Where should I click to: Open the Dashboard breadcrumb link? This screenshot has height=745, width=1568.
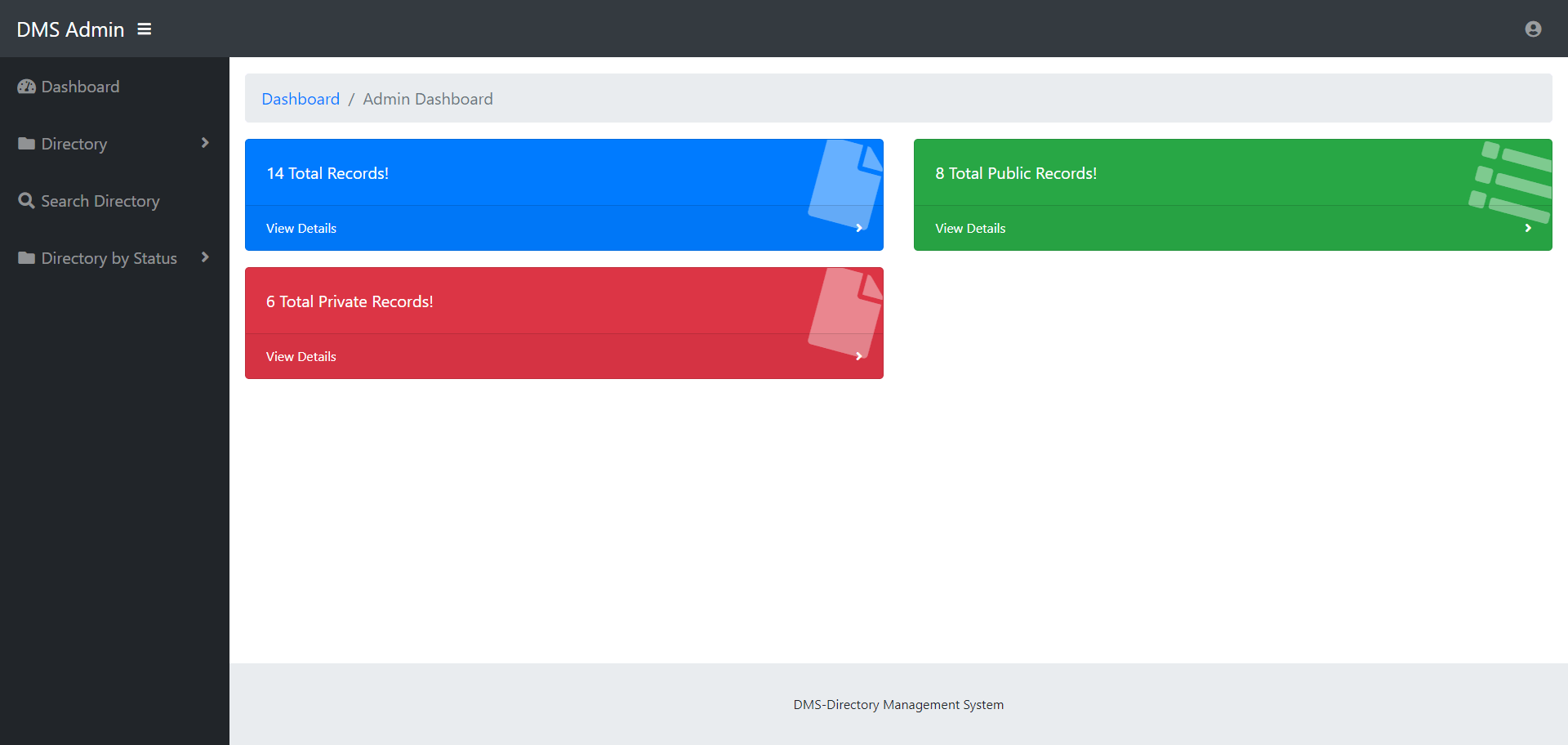tap(301, 98)
